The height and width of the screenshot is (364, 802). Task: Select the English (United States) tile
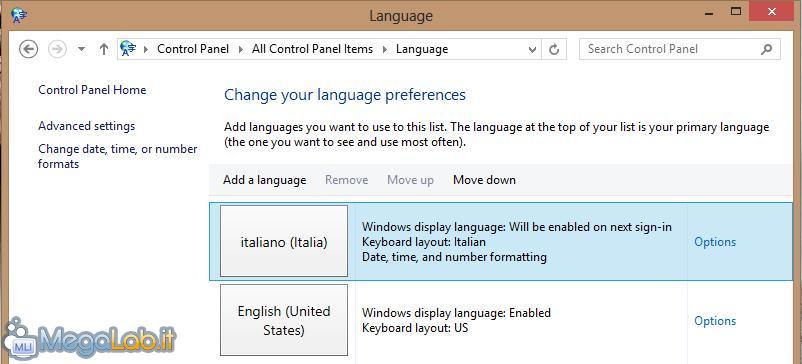click(x=284, y=320)
